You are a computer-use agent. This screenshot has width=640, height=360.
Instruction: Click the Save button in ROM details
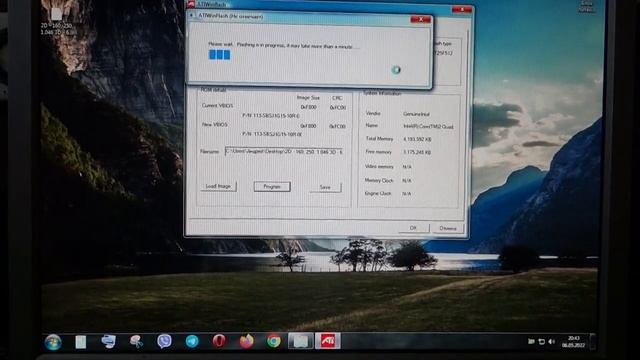click(x=325, y=187)
